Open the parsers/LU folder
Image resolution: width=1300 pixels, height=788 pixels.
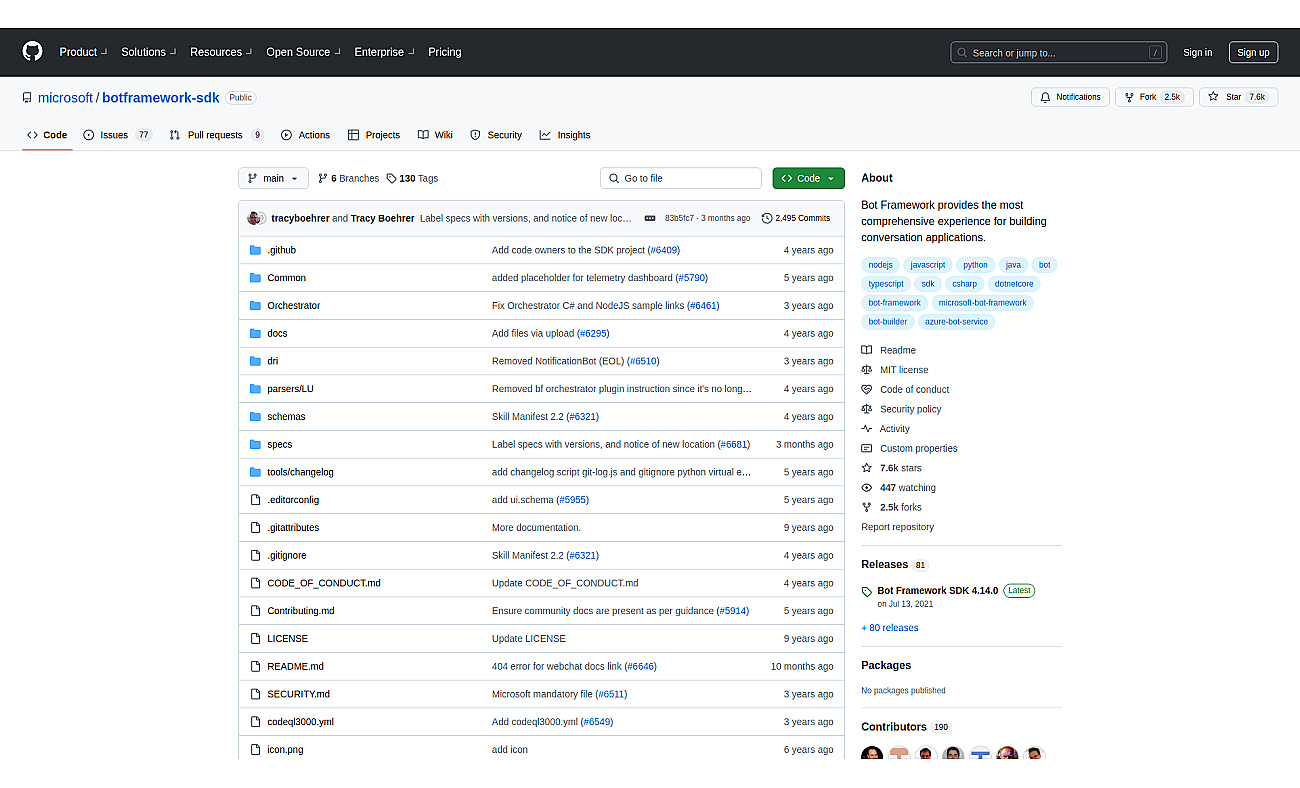(290, 389)
